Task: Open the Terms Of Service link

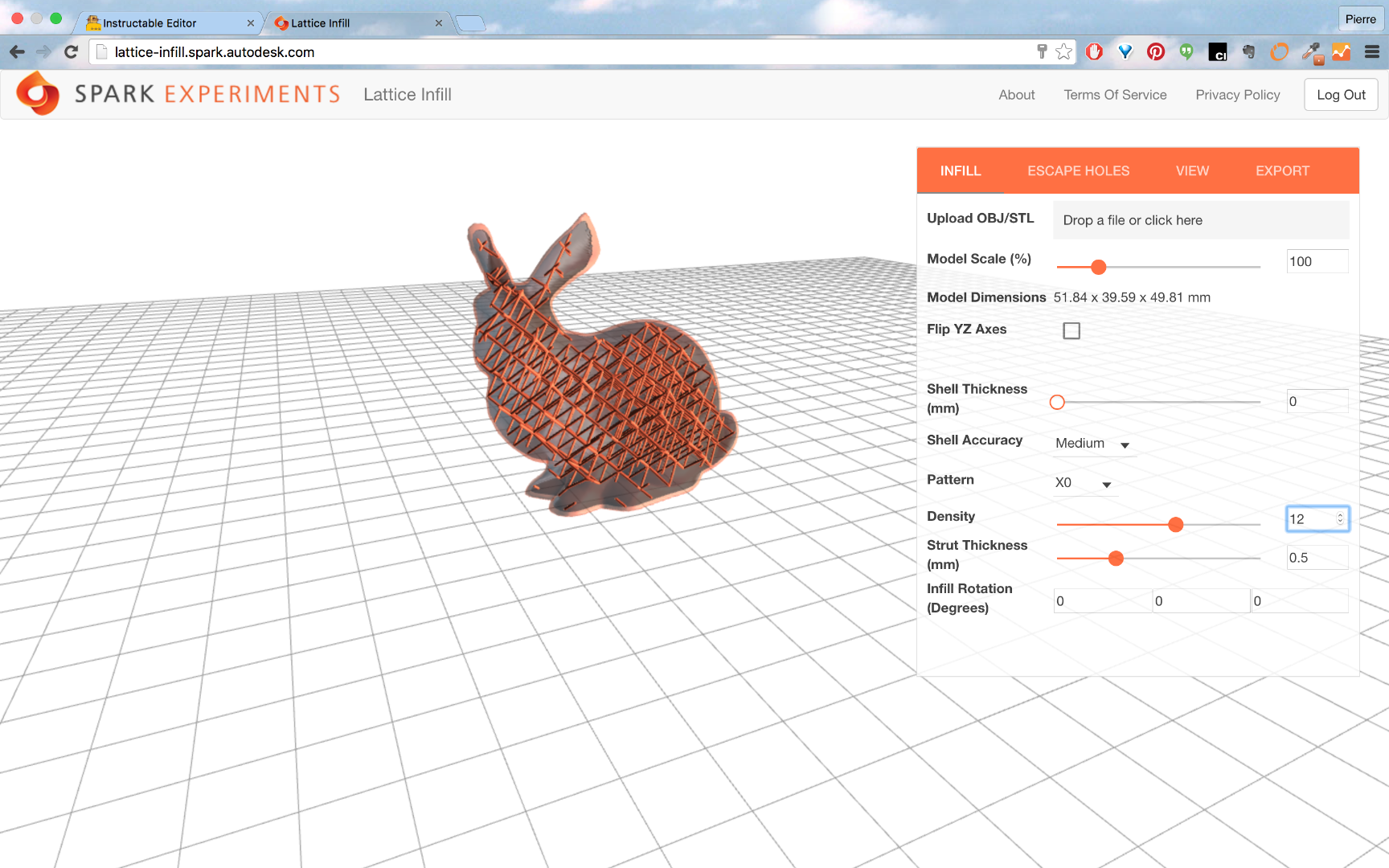Action: pos(1115,94)
